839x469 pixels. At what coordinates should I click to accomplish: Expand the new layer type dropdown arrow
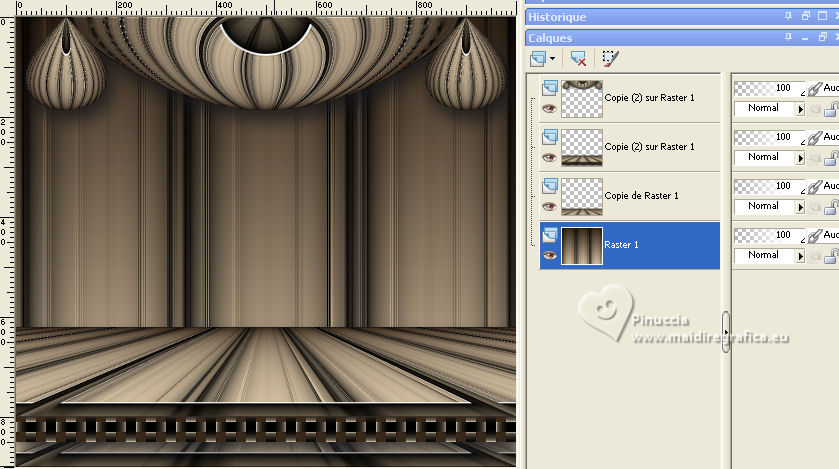552,58
